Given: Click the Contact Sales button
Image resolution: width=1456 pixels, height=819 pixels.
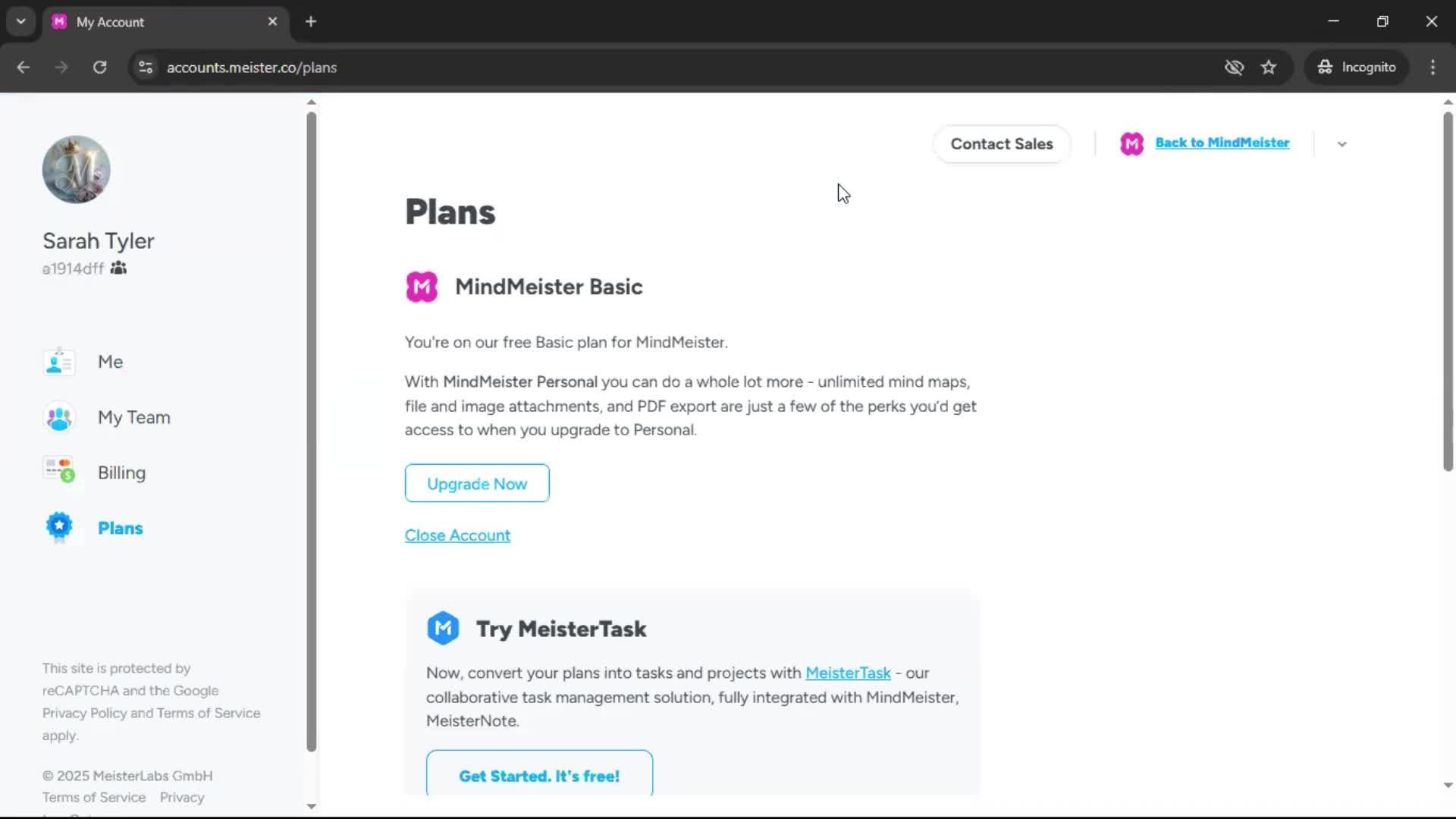Looking at the screenshot, I should tap(1001, 144).
